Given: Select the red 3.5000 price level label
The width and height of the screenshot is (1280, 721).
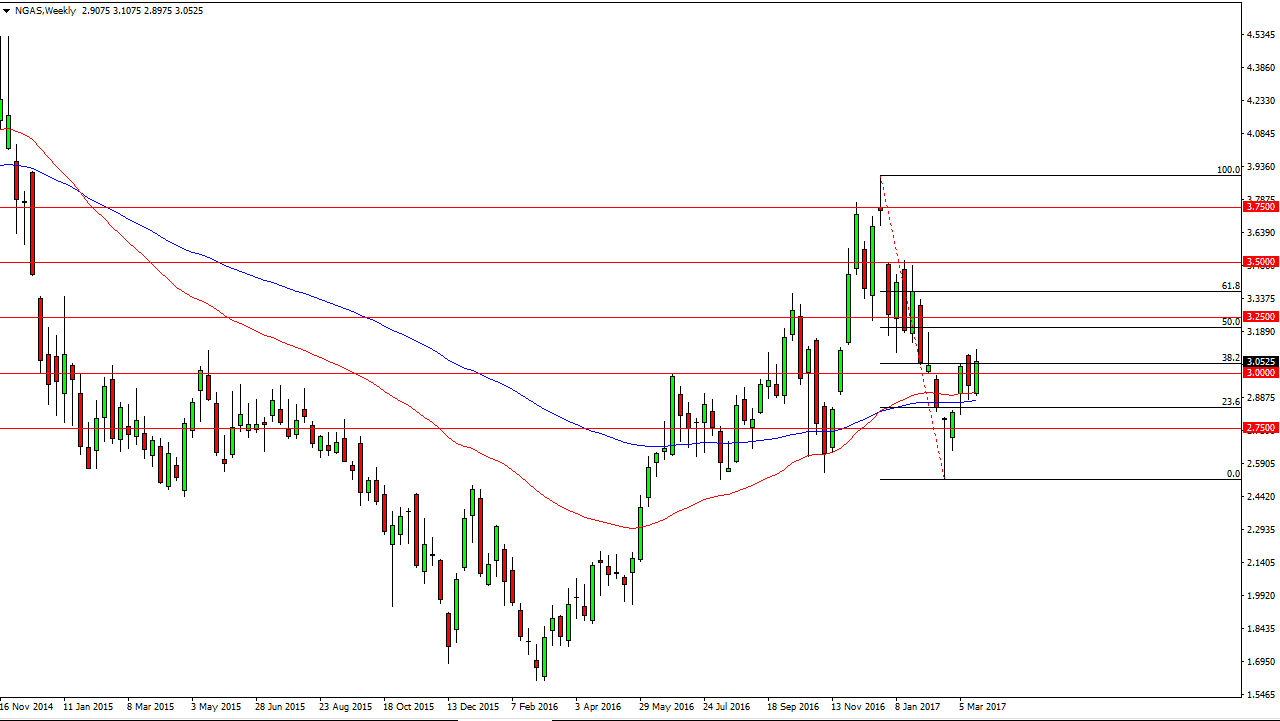Looking at the screenshot, I should tap(1260, 262).
